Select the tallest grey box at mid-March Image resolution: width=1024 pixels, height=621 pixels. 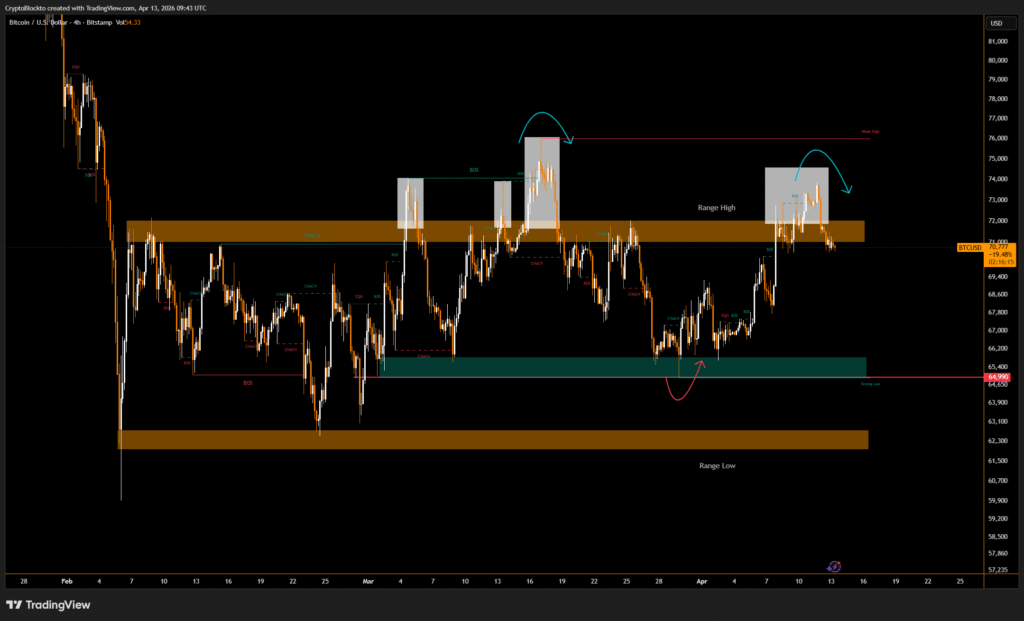pyautogui.click(x=541, y=181)
